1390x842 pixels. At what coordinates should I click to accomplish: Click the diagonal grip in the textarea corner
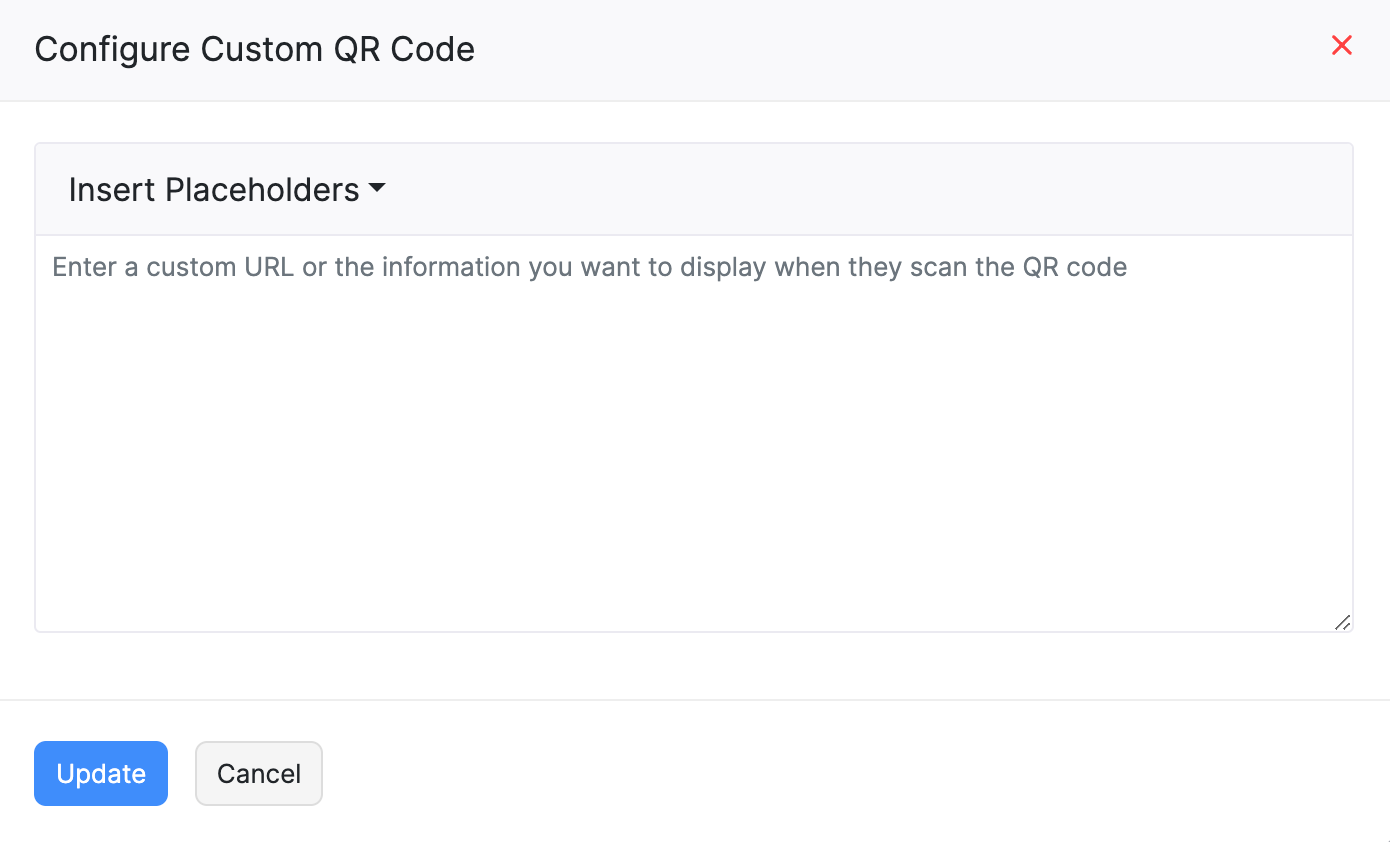click(1342, 622)
